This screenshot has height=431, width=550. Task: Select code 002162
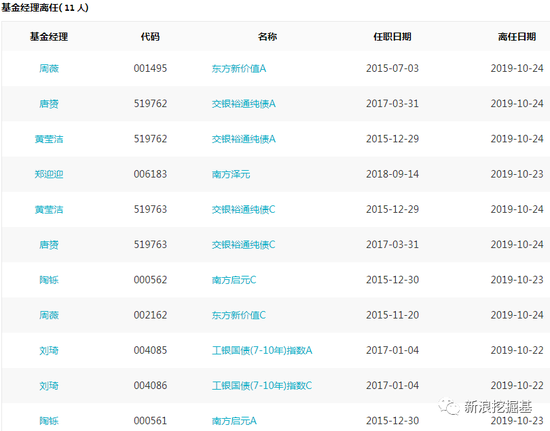(x=150, y=315)
